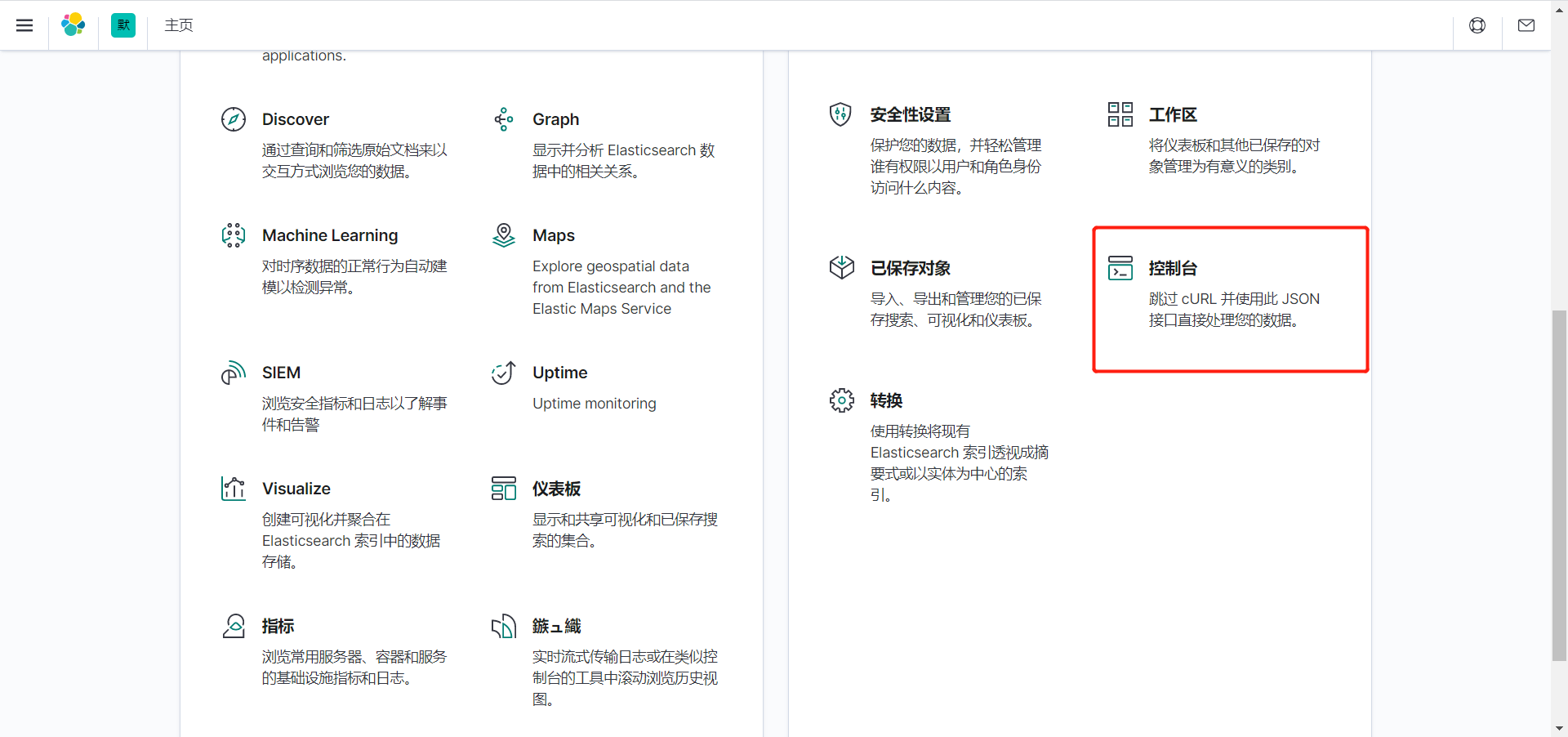
Task: Click the Visualize chart icon
Action: (x=234, y=489)
